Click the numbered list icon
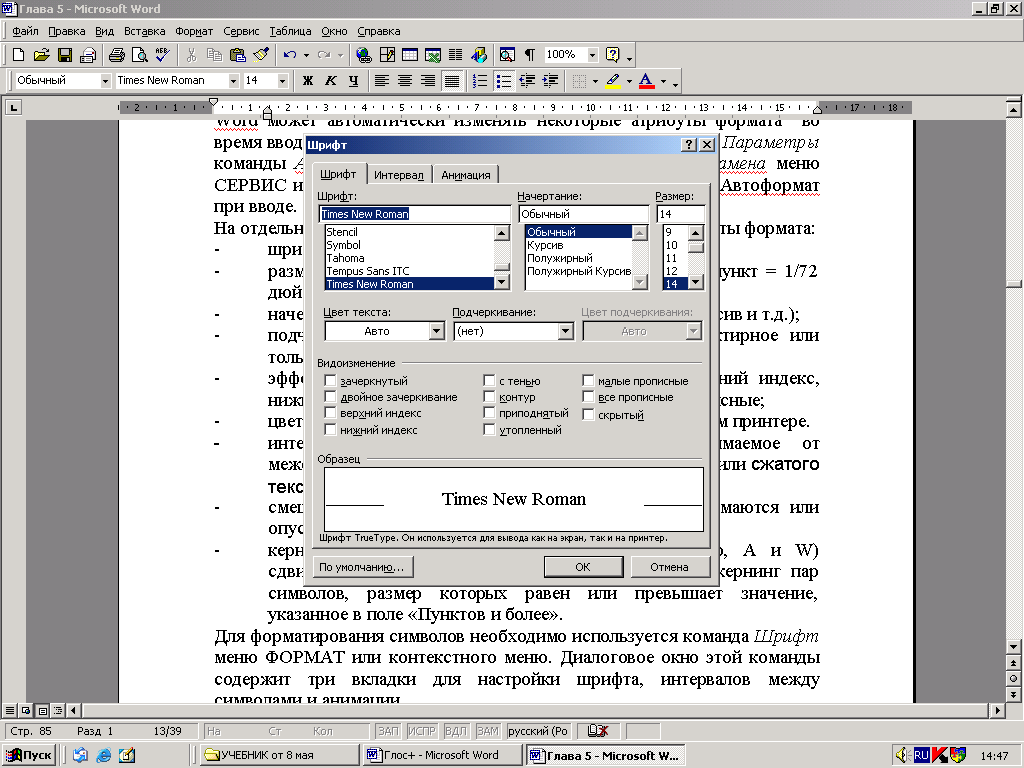 click(x=480, y=80)
